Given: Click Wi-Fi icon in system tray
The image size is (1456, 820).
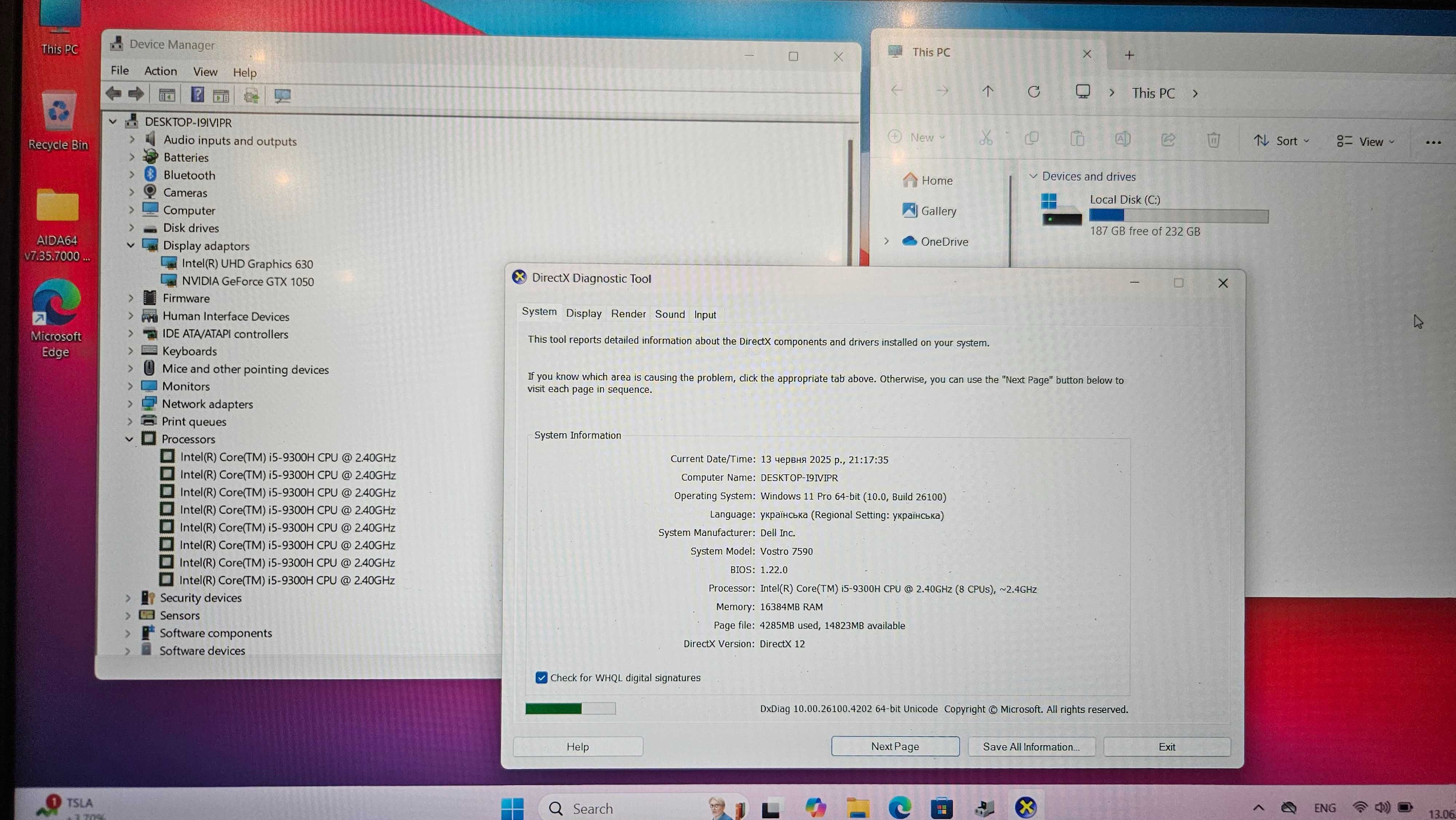Looking at the screenshot, I should [1360, 808].
